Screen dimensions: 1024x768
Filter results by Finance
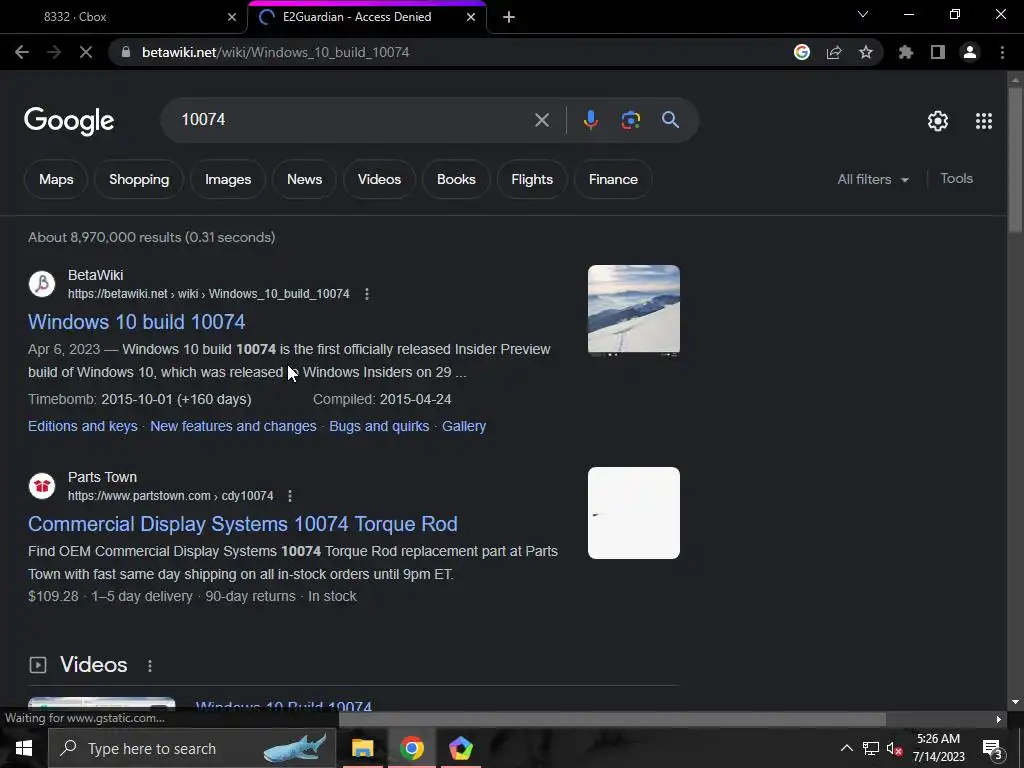[613, 179]
